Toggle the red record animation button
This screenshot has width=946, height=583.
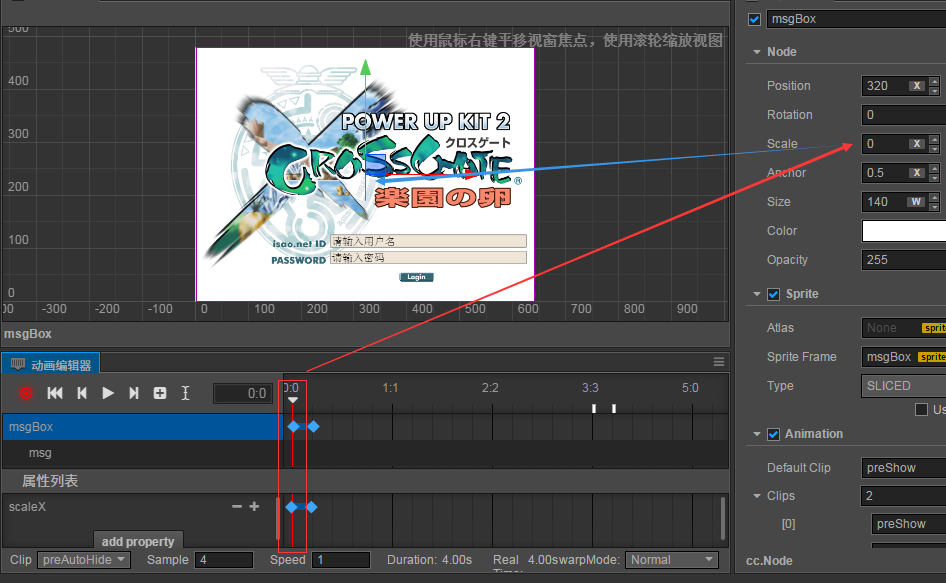[26, 393]
